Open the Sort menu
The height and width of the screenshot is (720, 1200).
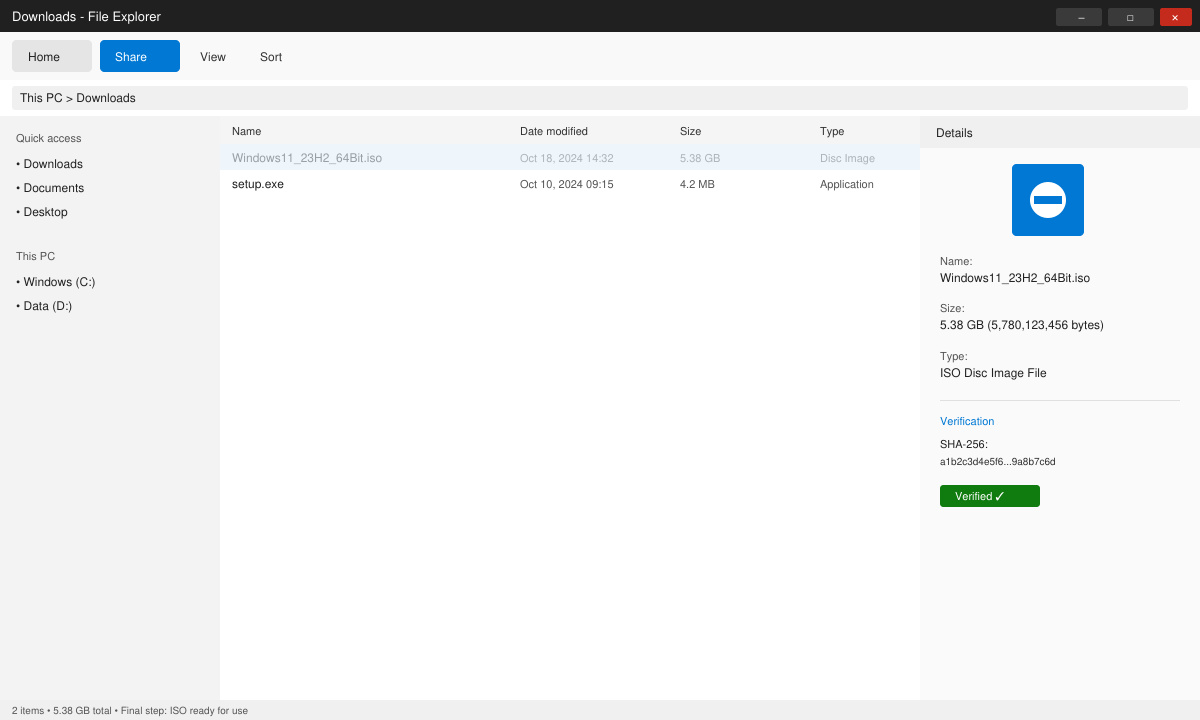(x=271, y=57)
